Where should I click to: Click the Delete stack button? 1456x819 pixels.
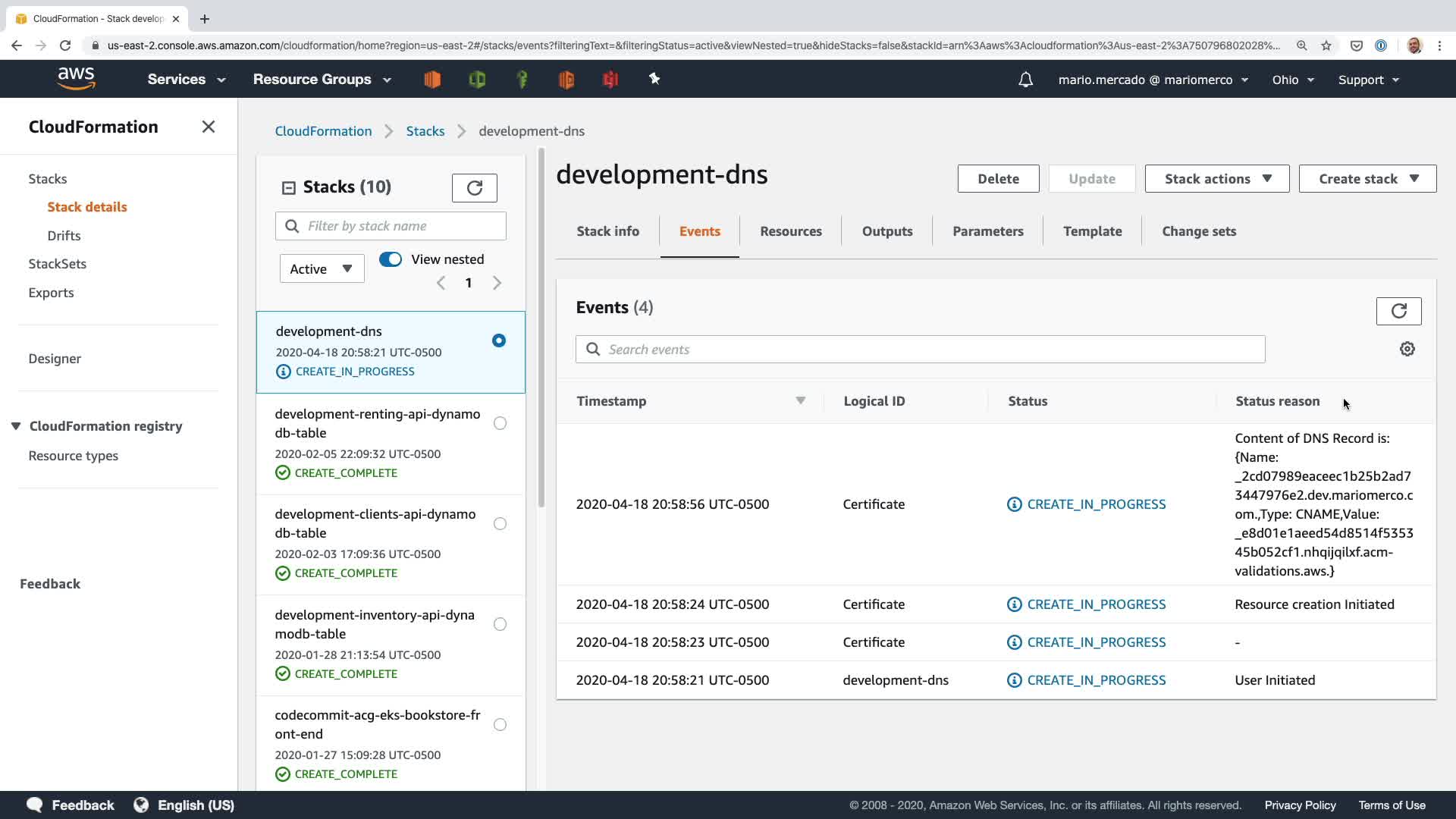997,179
